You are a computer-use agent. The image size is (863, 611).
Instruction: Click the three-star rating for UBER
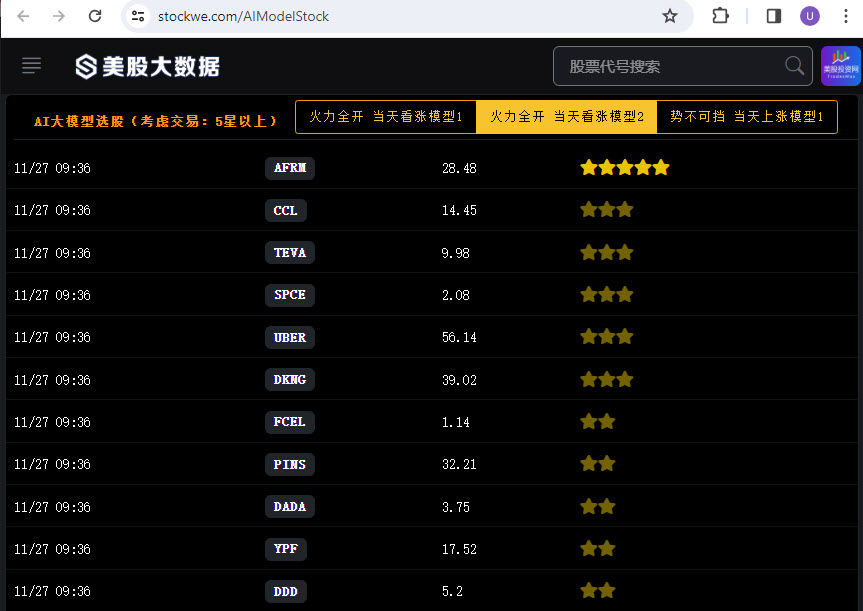coord(607,337)
